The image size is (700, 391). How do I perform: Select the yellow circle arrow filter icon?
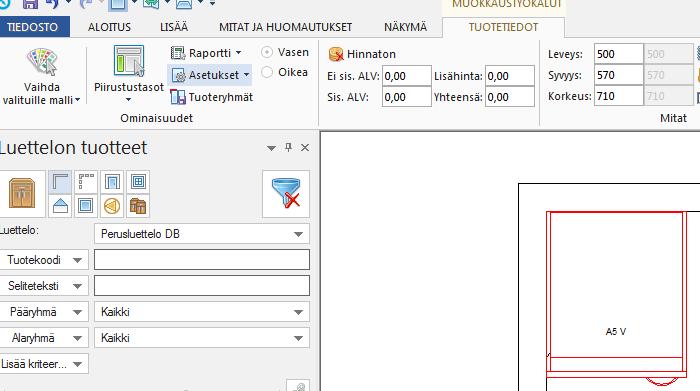[x=112, y=206]
